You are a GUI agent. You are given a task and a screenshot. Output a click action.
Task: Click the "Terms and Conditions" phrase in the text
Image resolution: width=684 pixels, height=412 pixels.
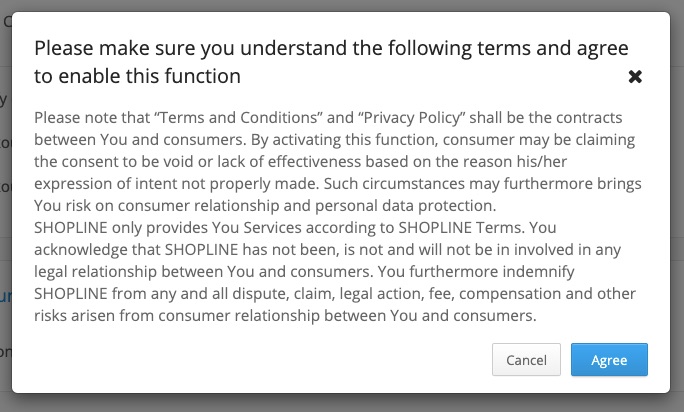pos(238,117)
